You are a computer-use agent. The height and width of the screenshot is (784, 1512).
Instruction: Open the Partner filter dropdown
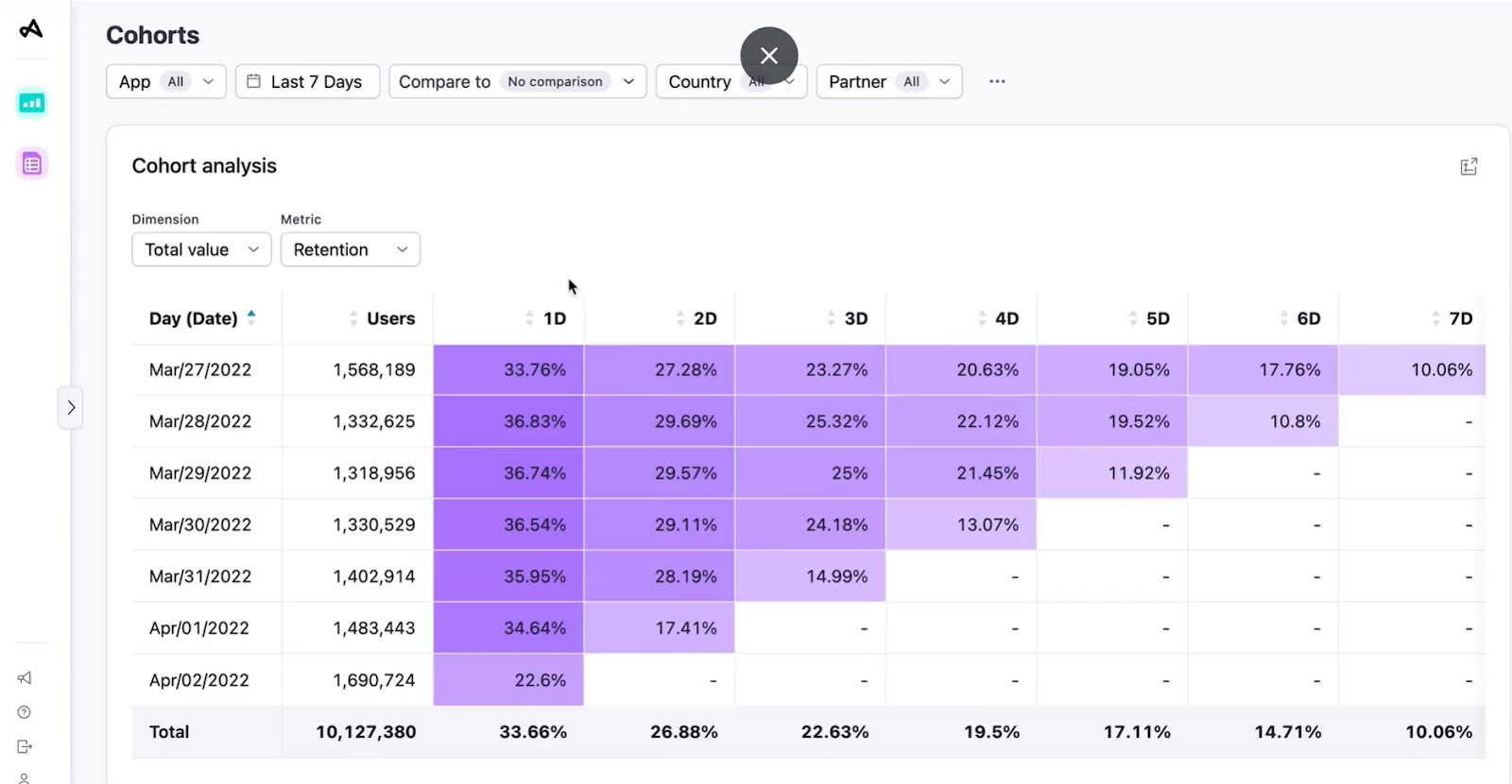click(x=888, y=81)
